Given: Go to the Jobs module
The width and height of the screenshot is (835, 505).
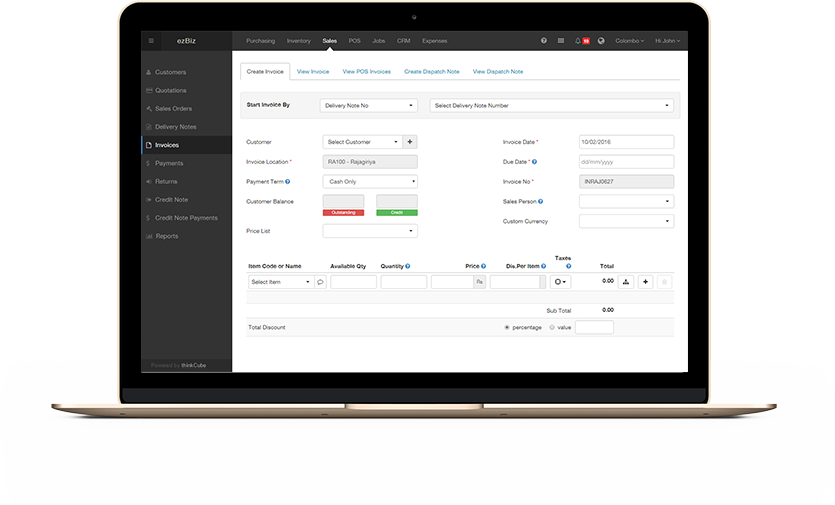Looking at the screenshot, I should click(x=379, y=40).
